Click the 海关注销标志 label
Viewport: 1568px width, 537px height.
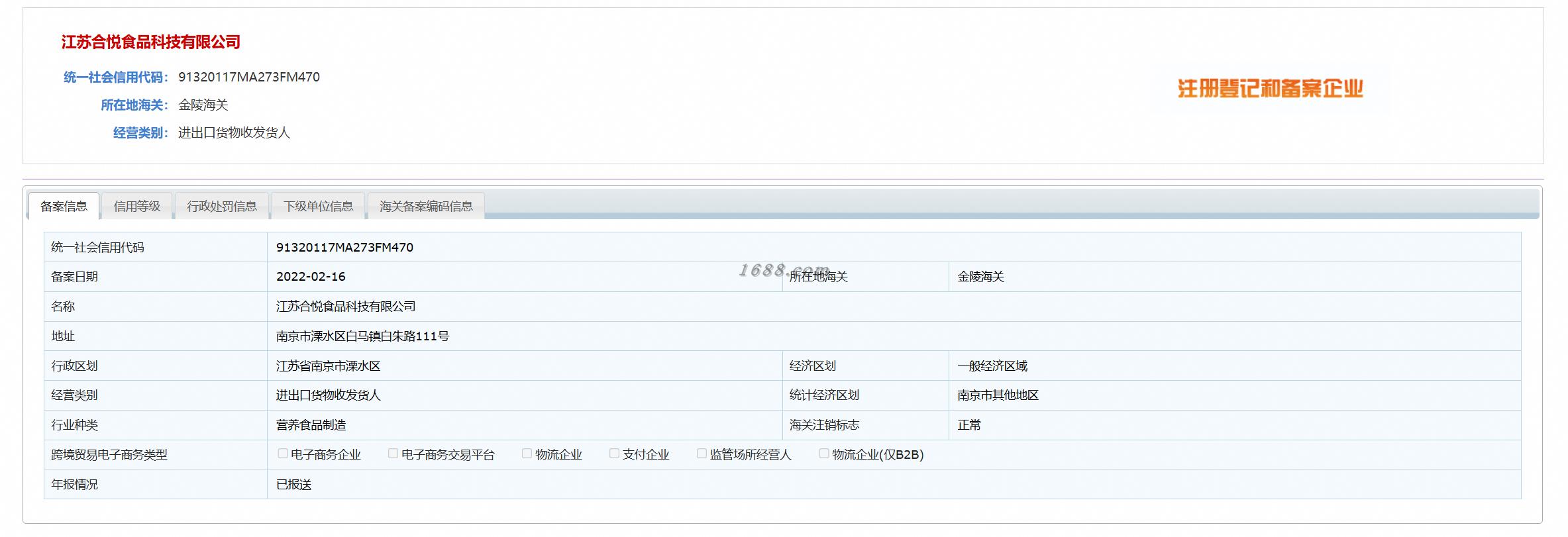824,425
